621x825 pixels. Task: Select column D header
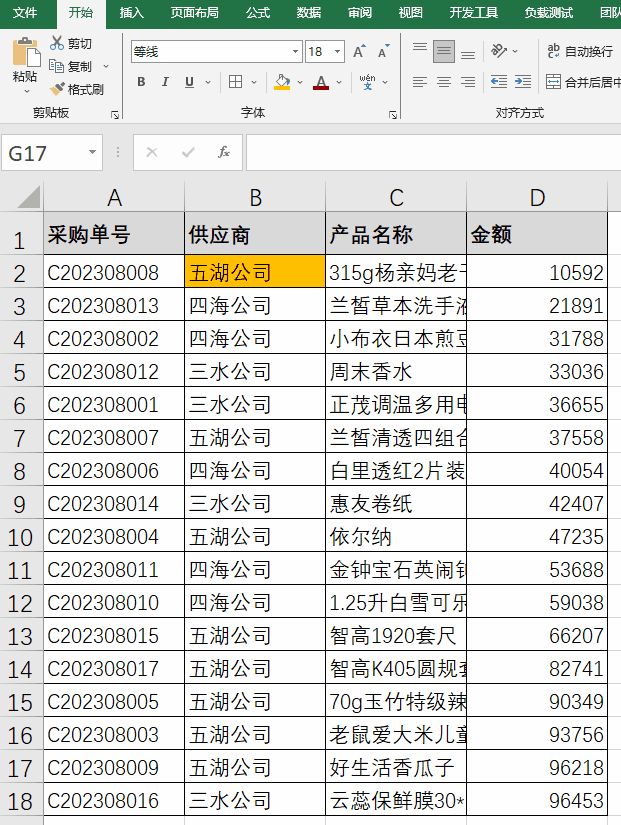pyautogui.click(x=537, y=197)
